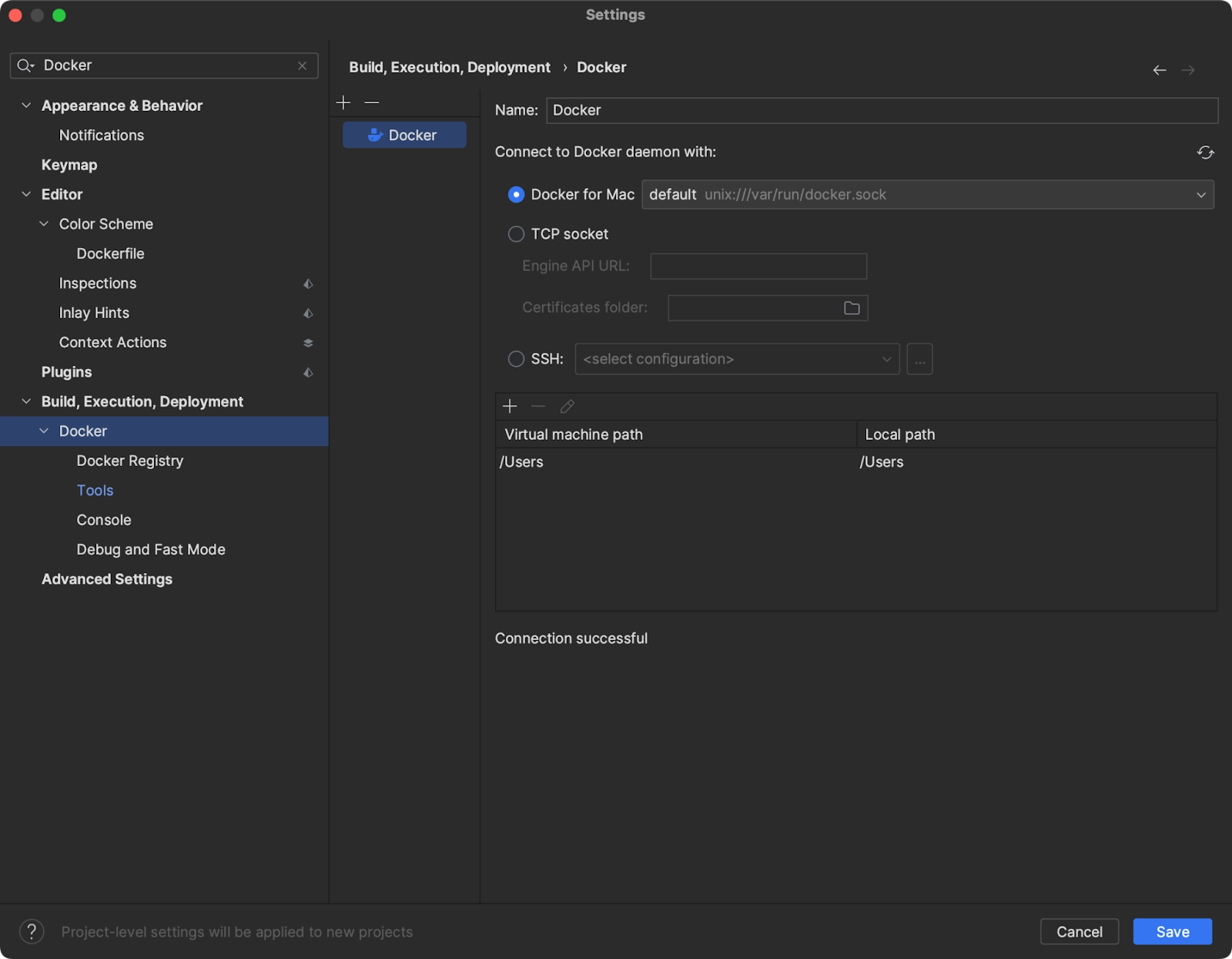Open Inlay Hints settings
Image resolution: width=1232 pixels, height=959 pixels.
click(94, 313)
